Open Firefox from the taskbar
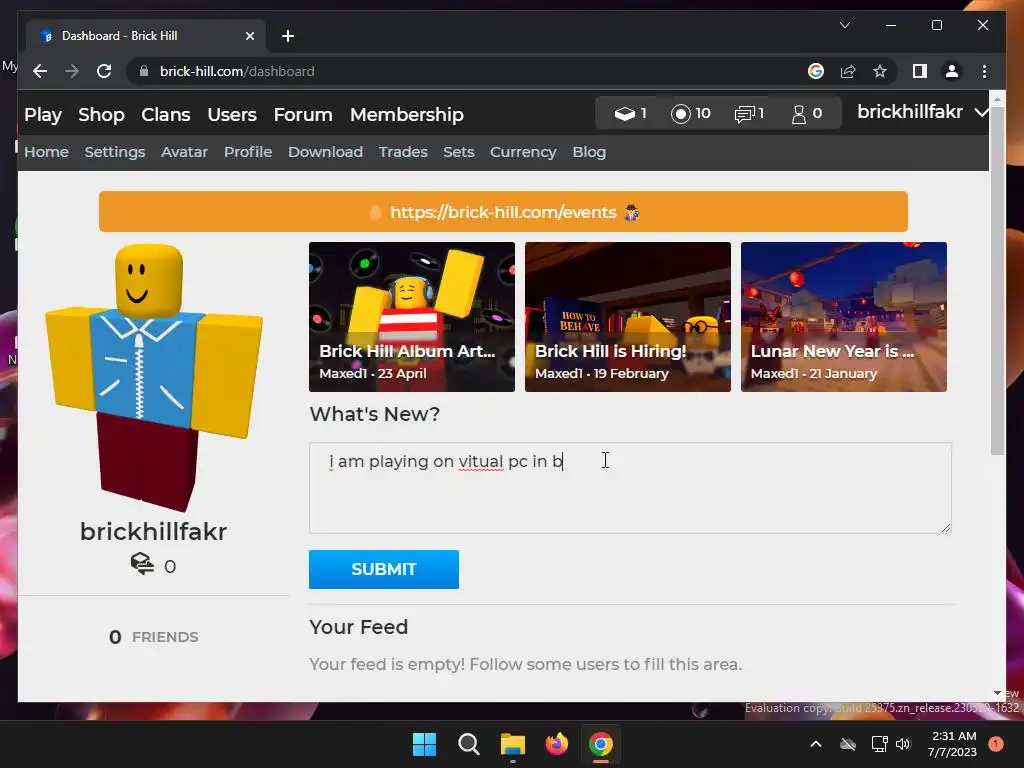This screenshot has height=768, width=1024. tap(556, 744)
